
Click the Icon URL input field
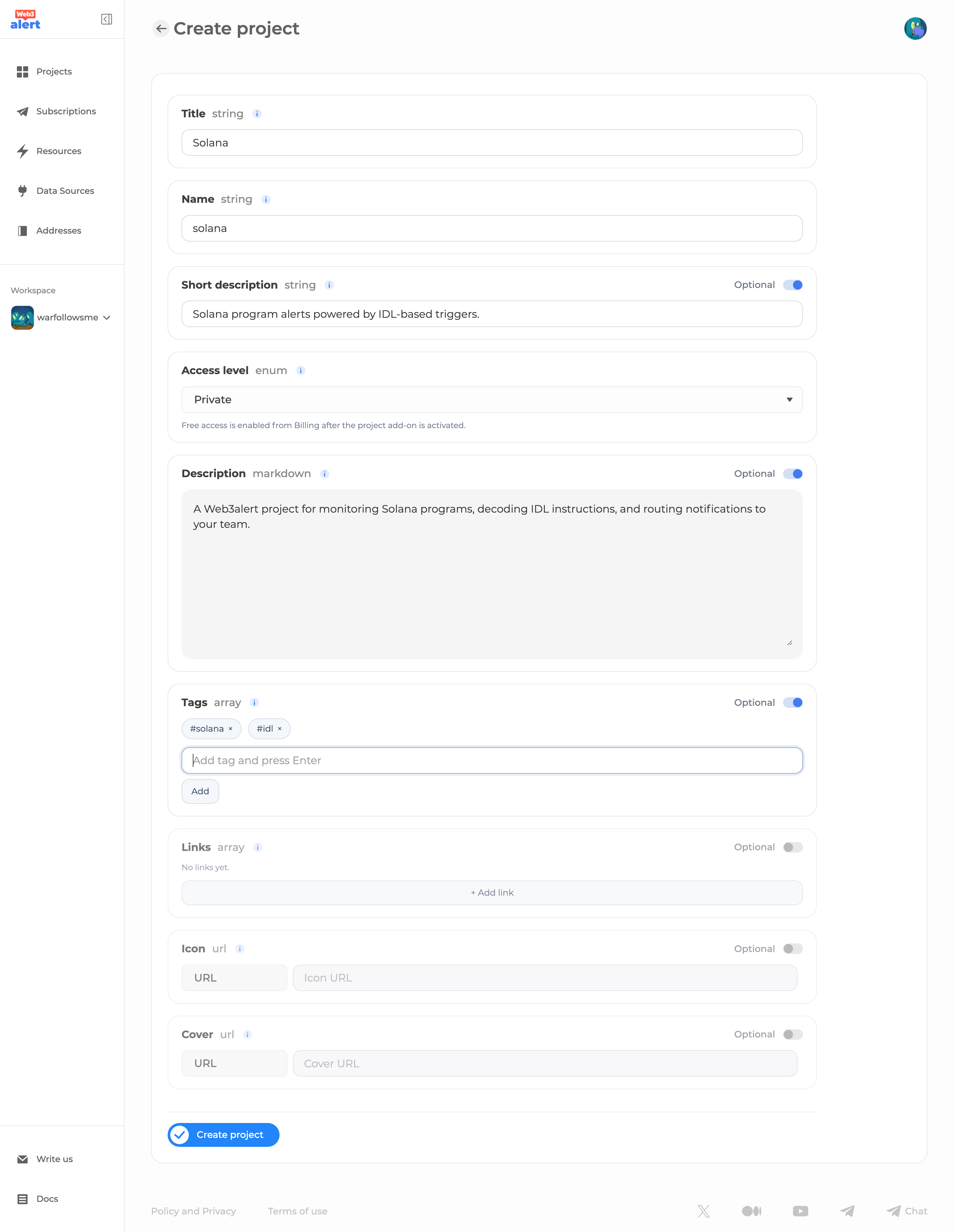pos(545,978)
